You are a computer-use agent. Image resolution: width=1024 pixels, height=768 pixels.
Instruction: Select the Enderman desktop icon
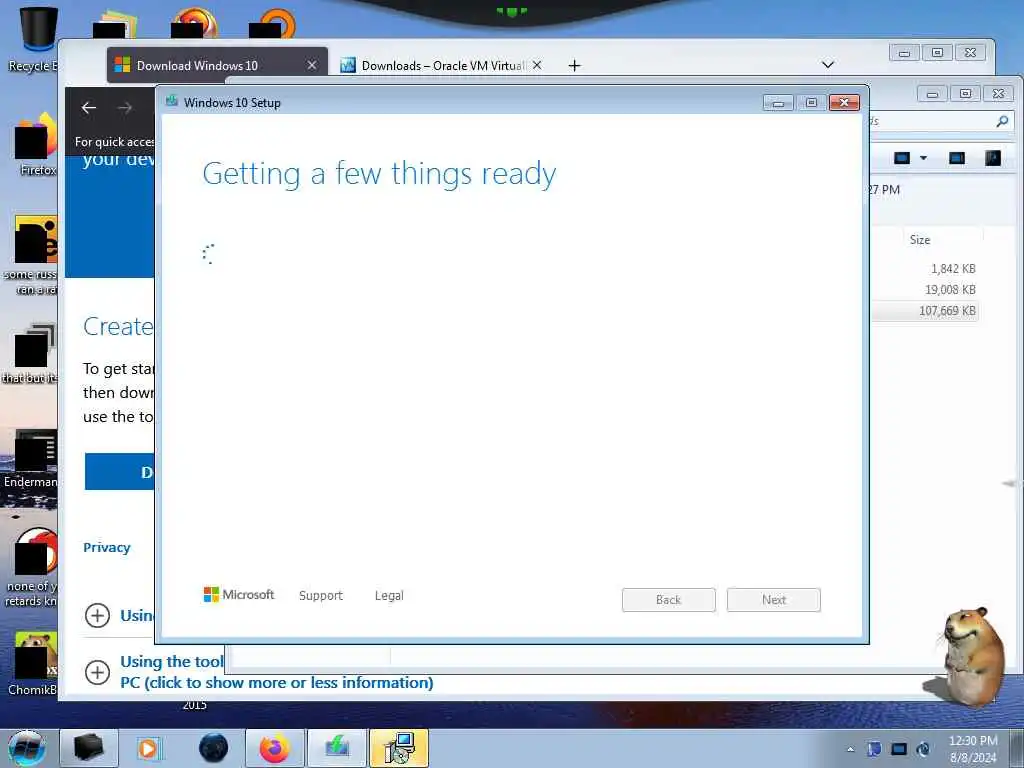33,459
